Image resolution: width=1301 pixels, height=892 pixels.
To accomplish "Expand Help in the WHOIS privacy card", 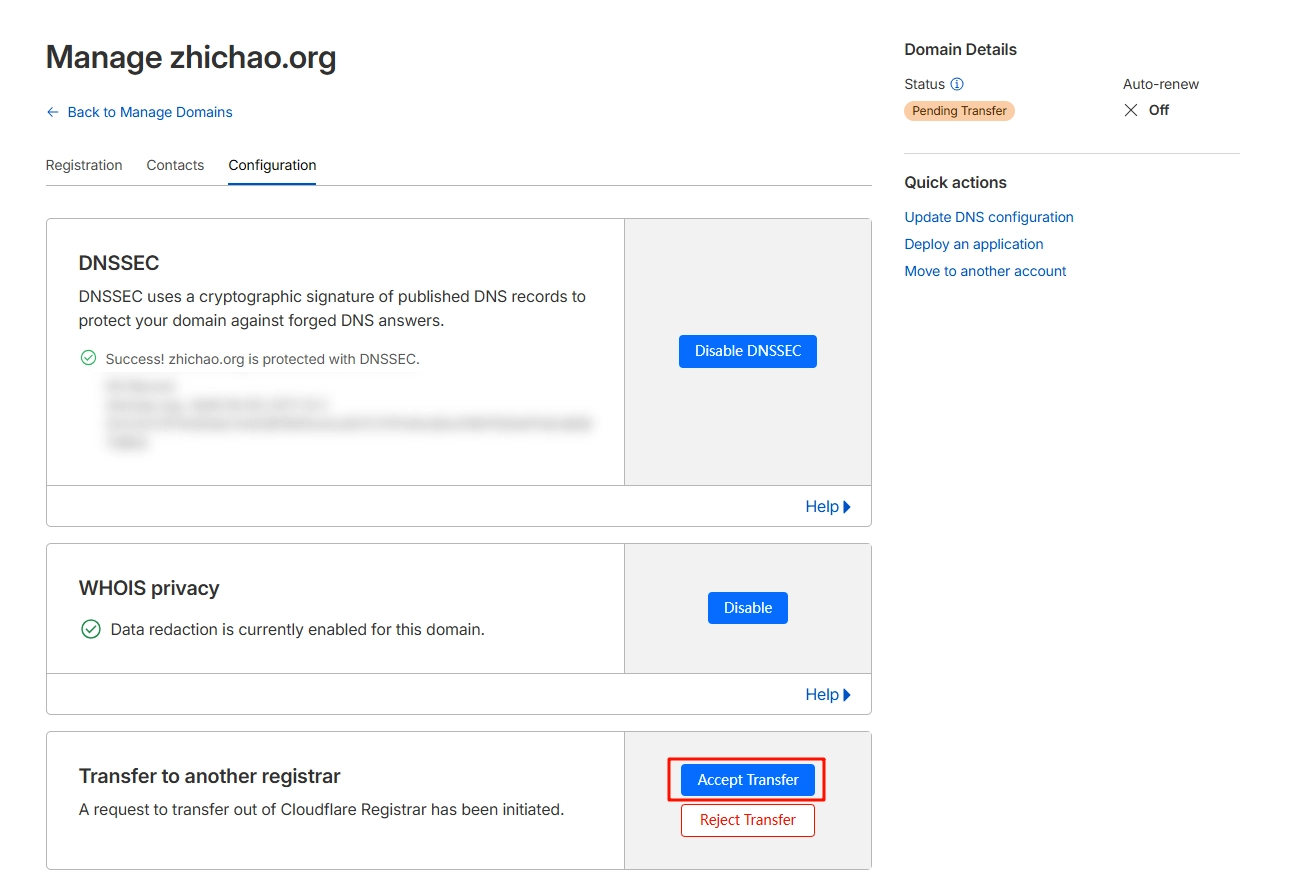I will tap(827, 695).
